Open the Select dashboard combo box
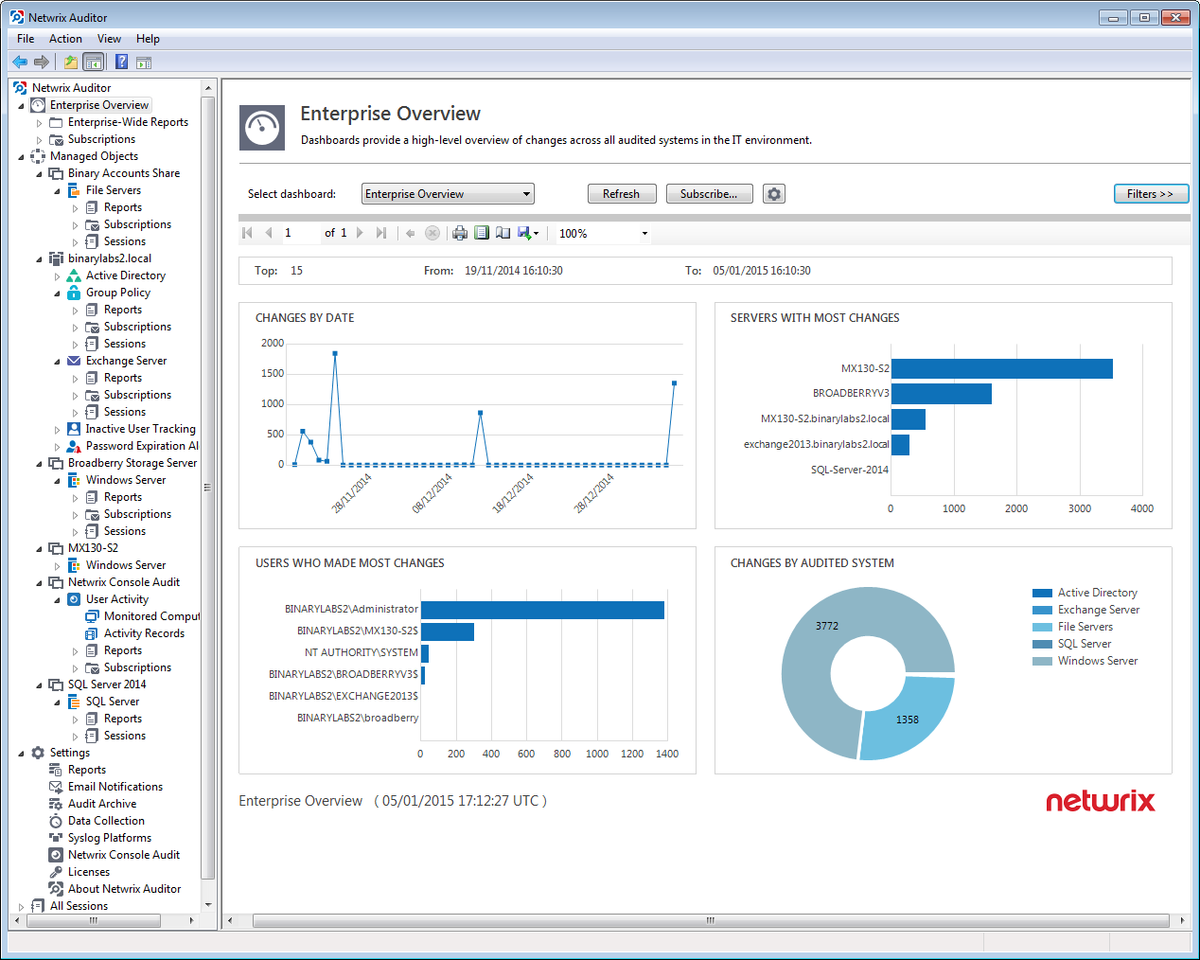Image resolution: width=1200 pixels, height=960 pixels. click(x=448, y=194)
